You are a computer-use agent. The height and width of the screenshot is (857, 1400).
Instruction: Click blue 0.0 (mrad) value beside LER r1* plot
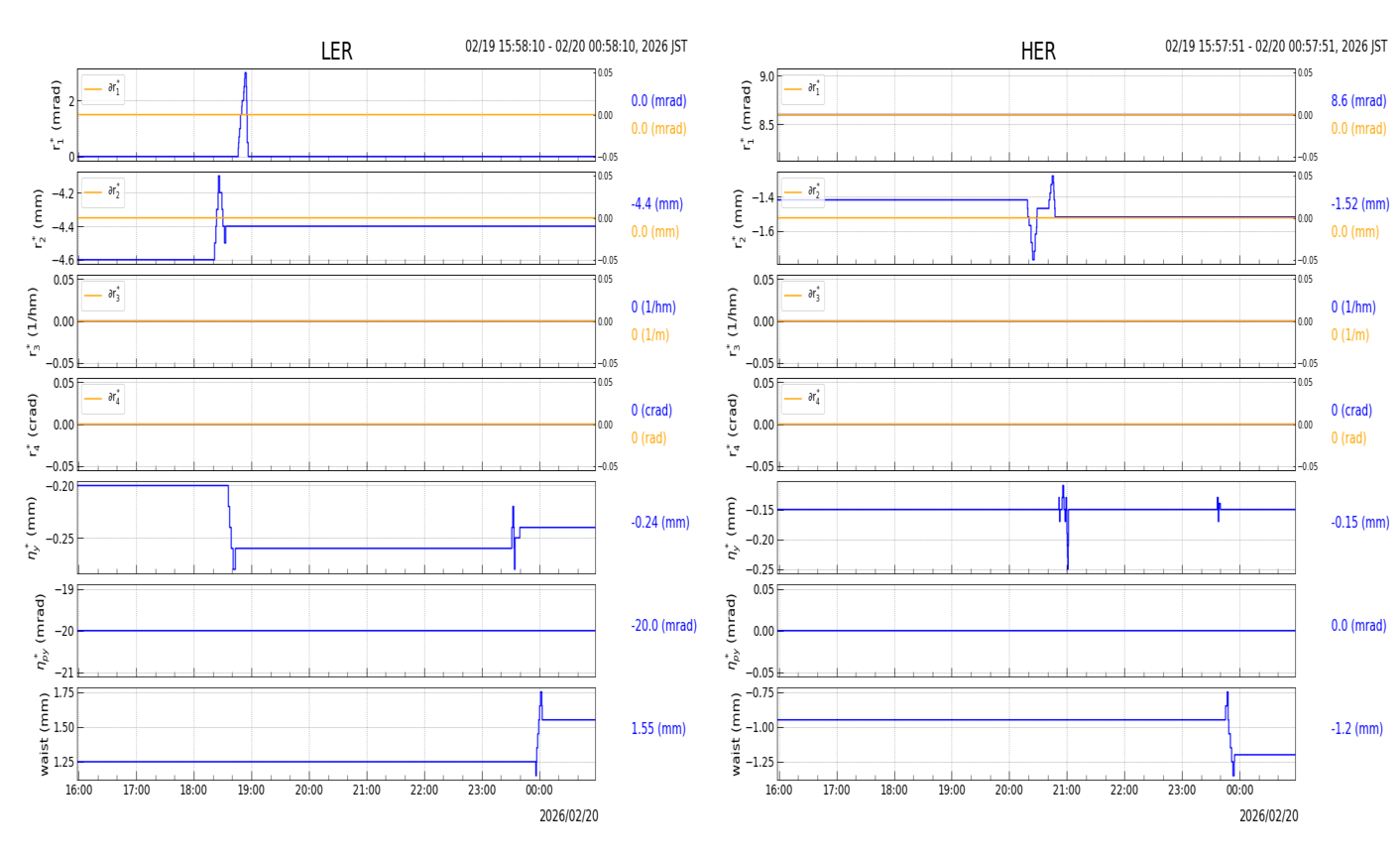pos(658,101)
